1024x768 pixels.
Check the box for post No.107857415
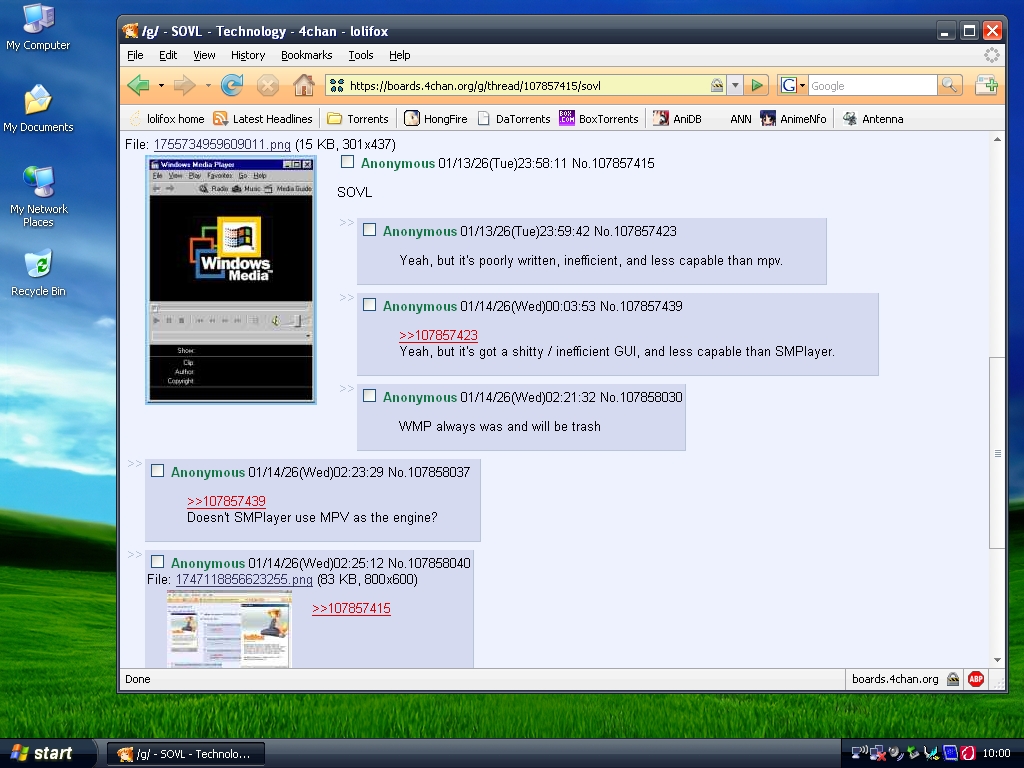pyautogui.click(x=347, y=162)
